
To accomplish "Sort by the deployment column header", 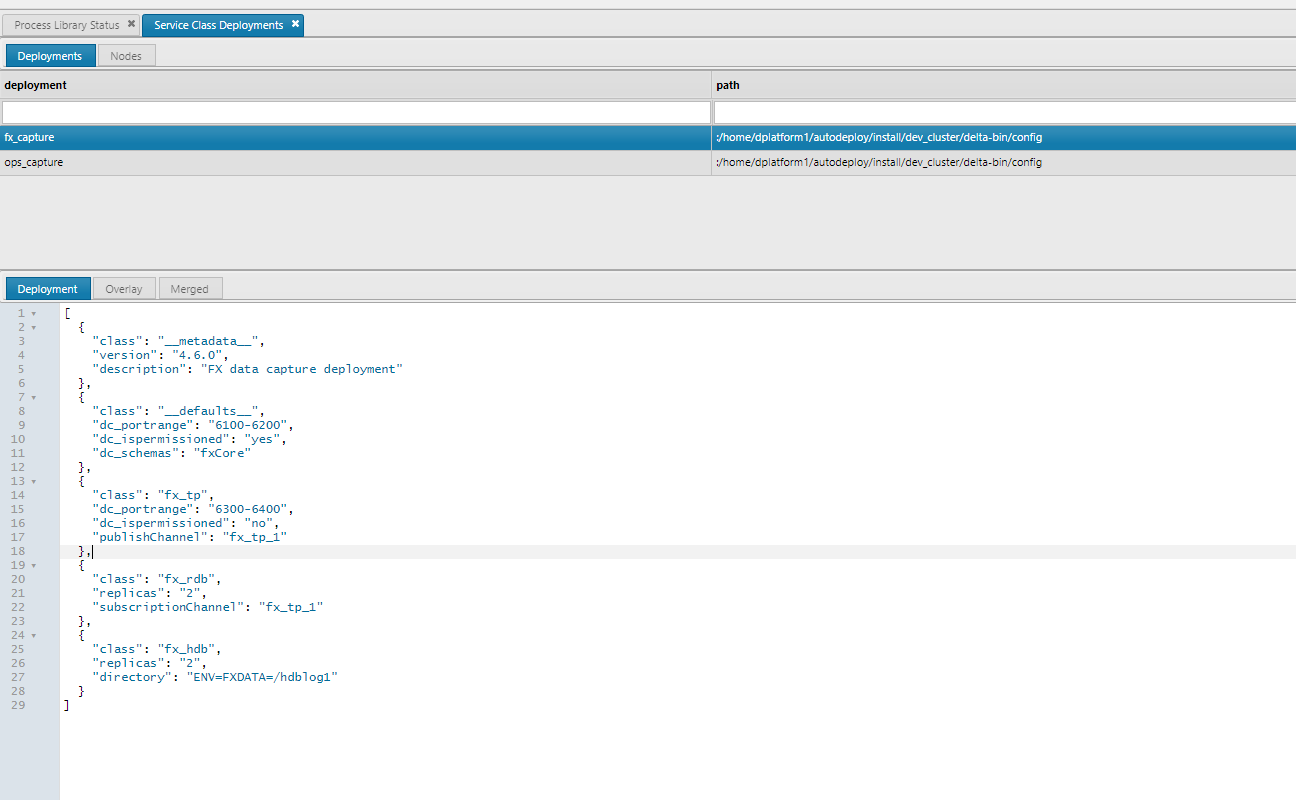I will coord(355,85).
